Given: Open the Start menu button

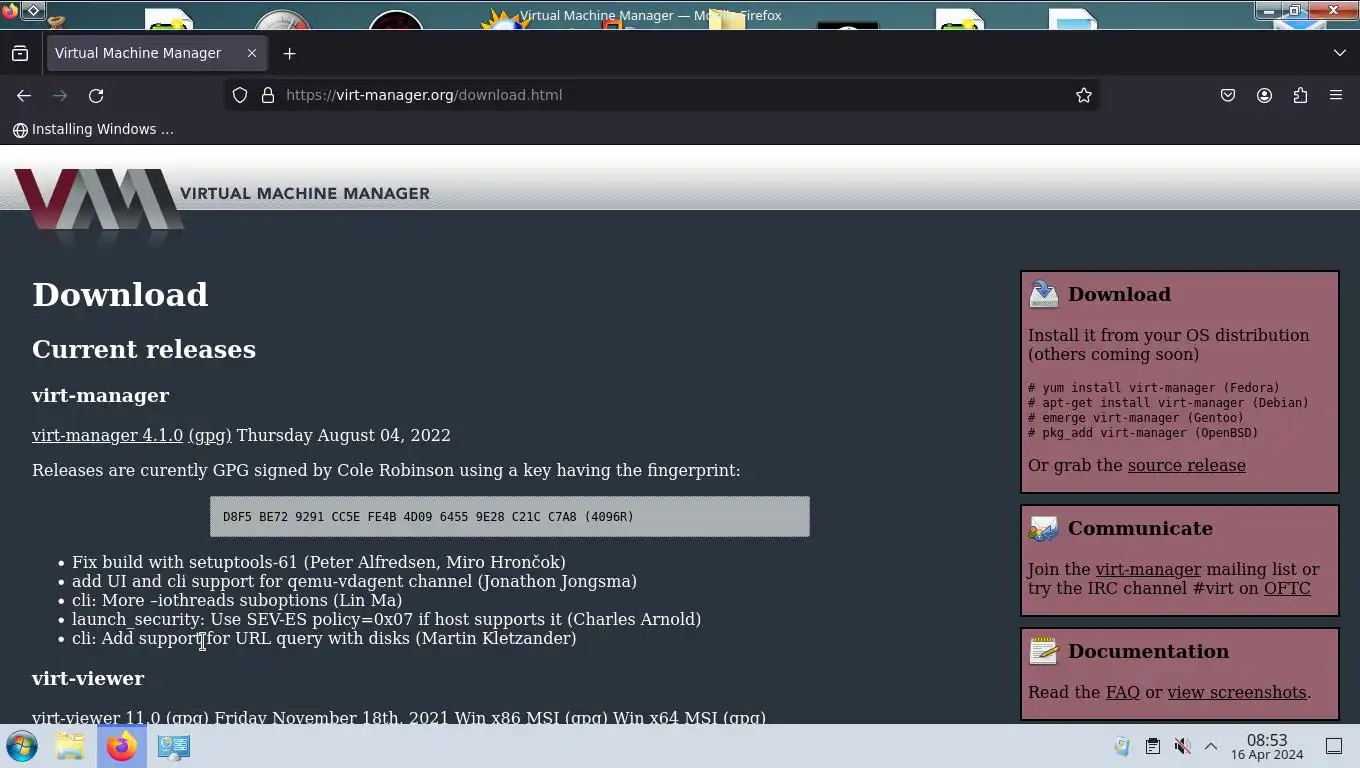Looking at the screenshot, I should (x=22, y=746).
